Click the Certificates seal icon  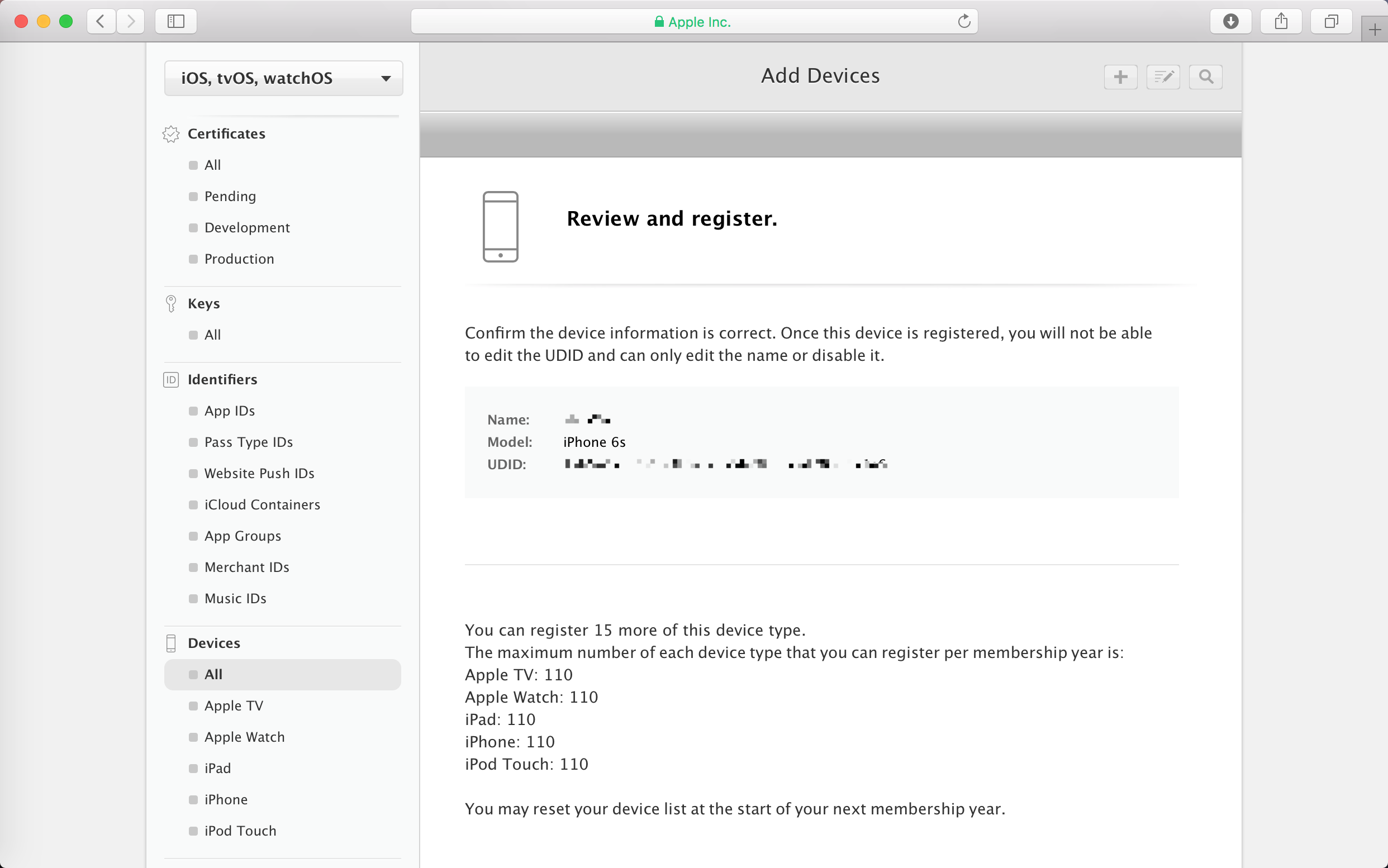170,133
